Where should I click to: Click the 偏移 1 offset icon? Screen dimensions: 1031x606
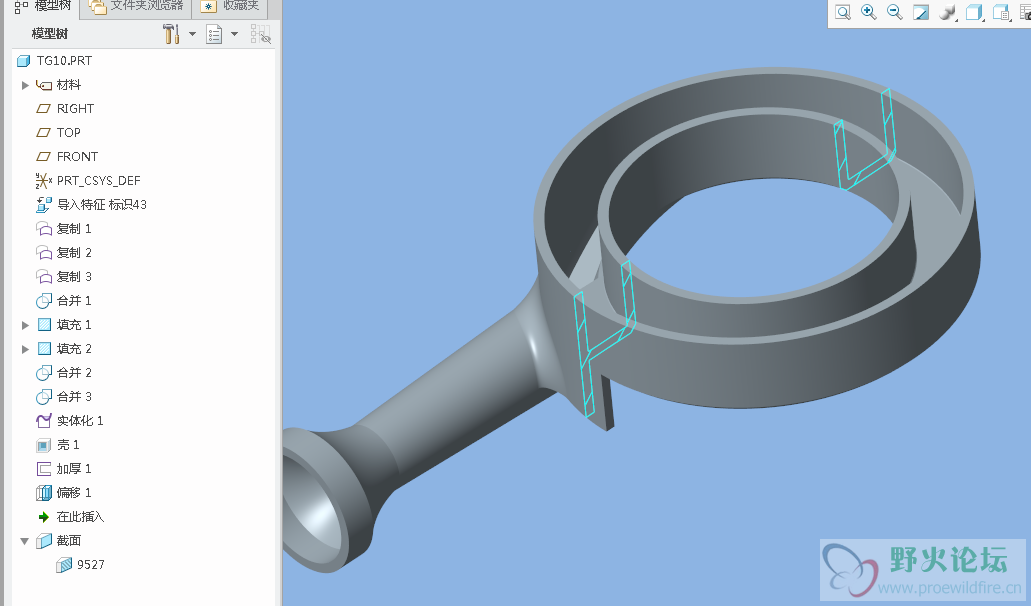pos(43,492)
